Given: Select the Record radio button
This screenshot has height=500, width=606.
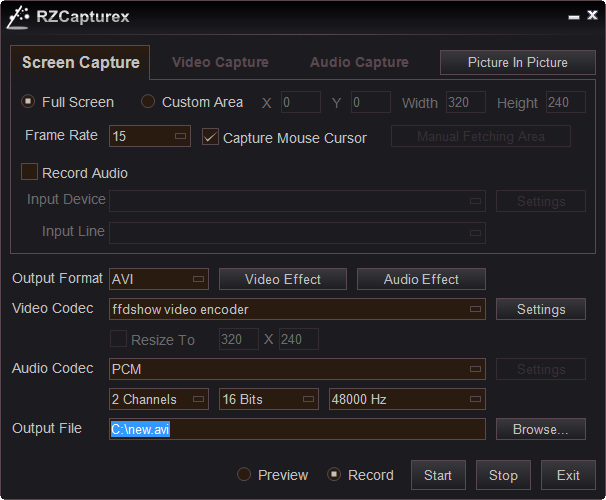Looking at the screenshot, I should [334, 475].
